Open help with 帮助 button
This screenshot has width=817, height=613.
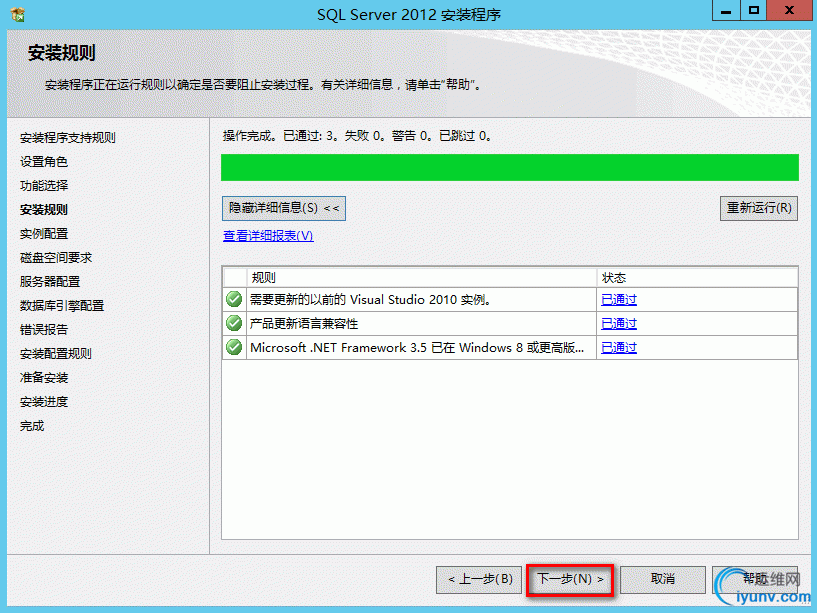[754, 580]
